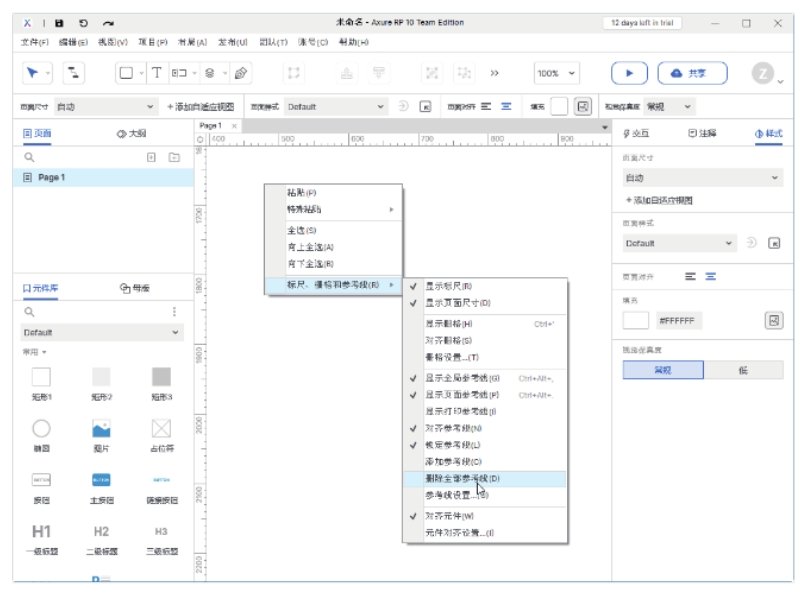Open the 页面尺寸 自动 dropdown in right panel
Screen dimensions: 803x591
tap(702, 178)
